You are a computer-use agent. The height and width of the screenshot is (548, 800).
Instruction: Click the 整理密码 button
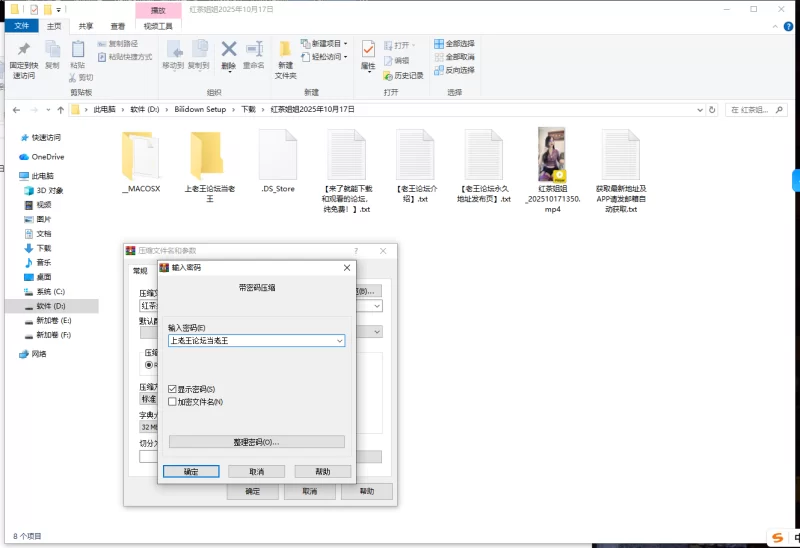tap(256, 441)
